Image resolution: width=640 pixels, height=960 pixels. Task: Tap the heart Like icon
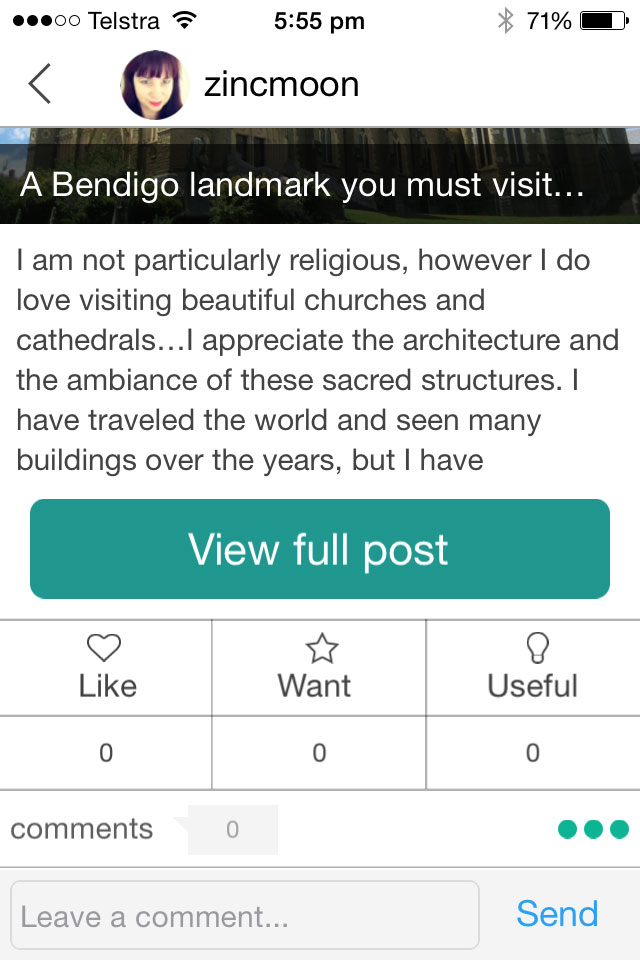click(104, 647)
